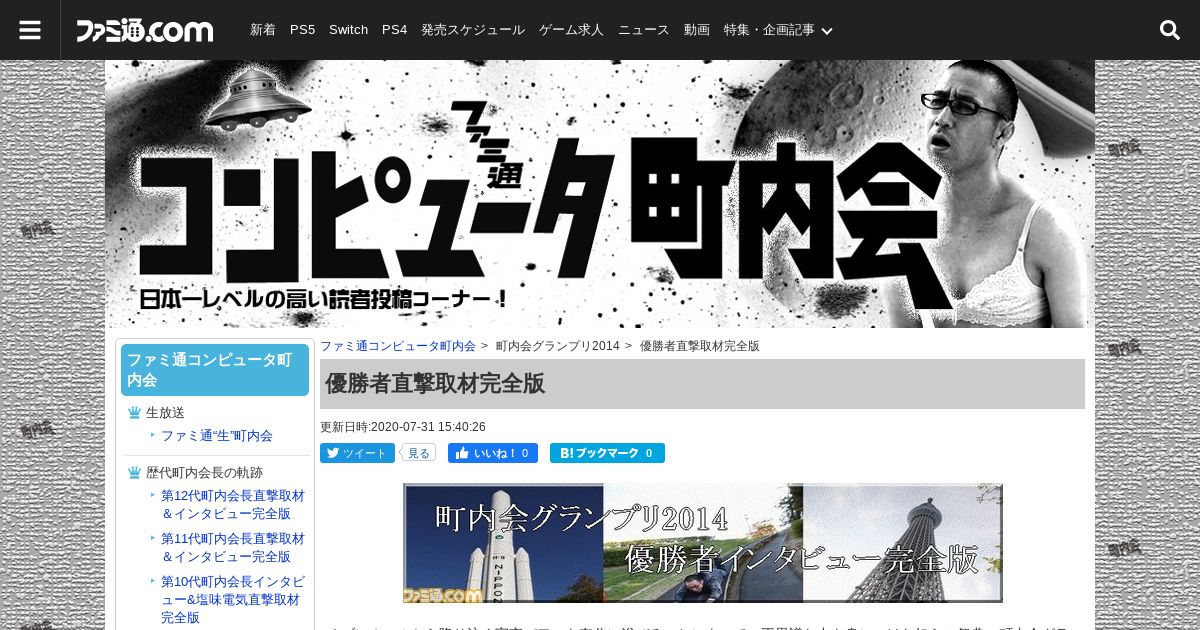Click the sidebar ファミ通コンピュータ町内会 heading
This screenshot has height=630, width=1200.
point(215,370)
